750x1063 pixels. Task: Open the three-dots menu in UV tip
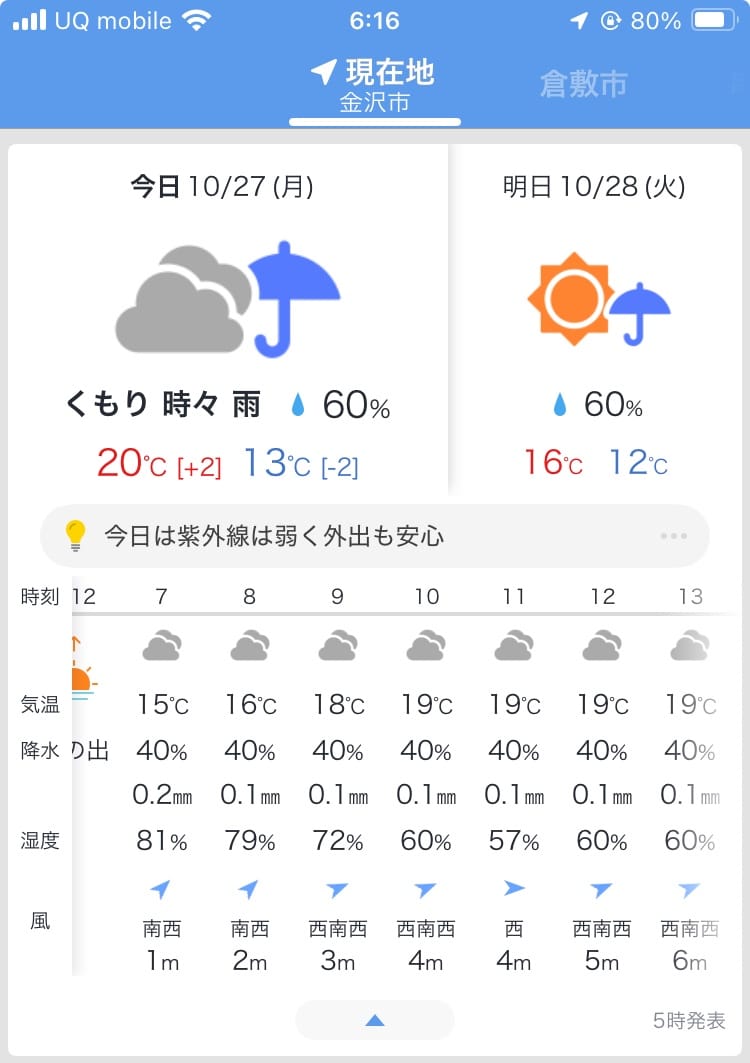click(x=674, y=536)
